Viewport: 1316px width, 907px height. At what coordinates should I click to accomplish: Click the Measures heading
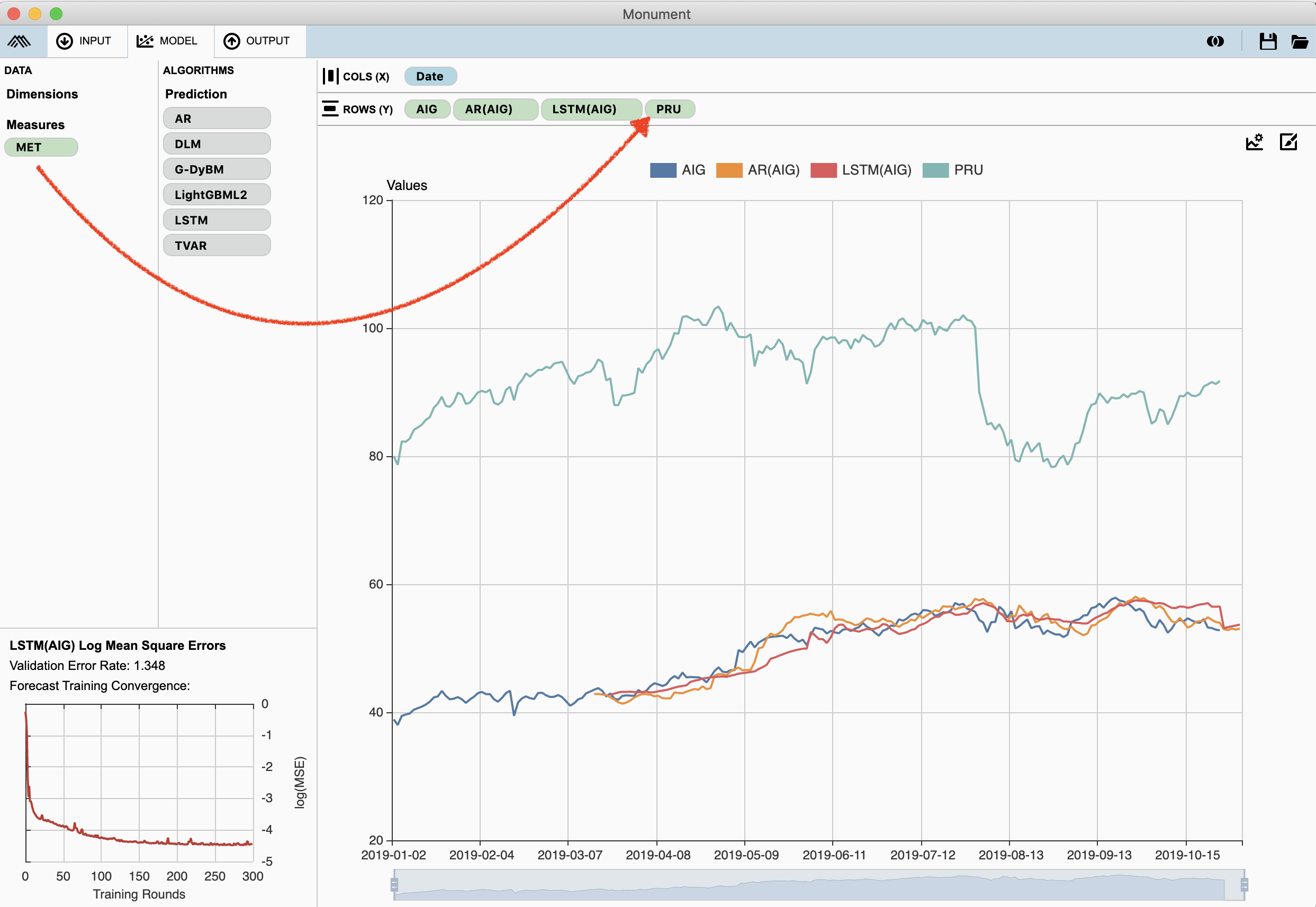[35, 124]
